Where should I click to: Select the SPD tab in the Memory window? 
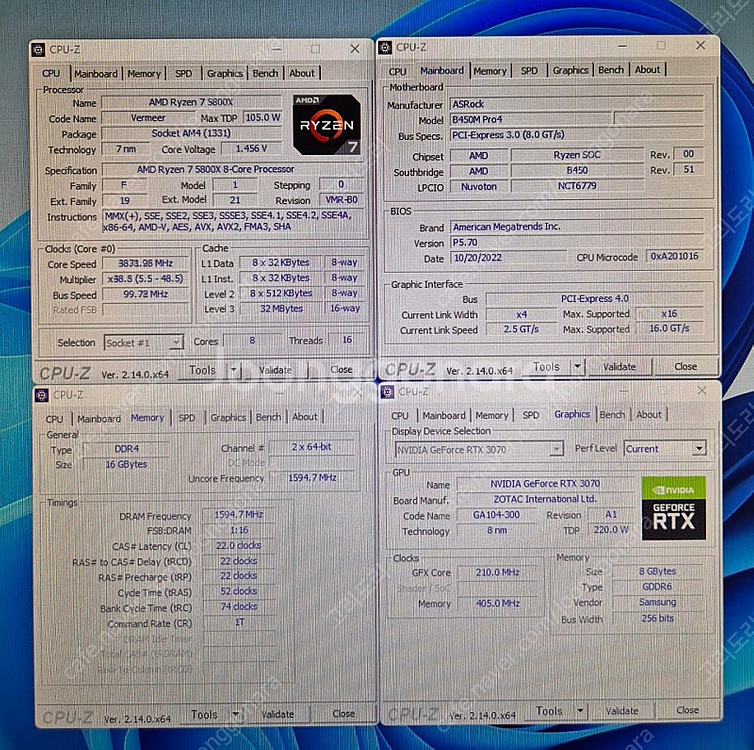[x=187, y=418]
